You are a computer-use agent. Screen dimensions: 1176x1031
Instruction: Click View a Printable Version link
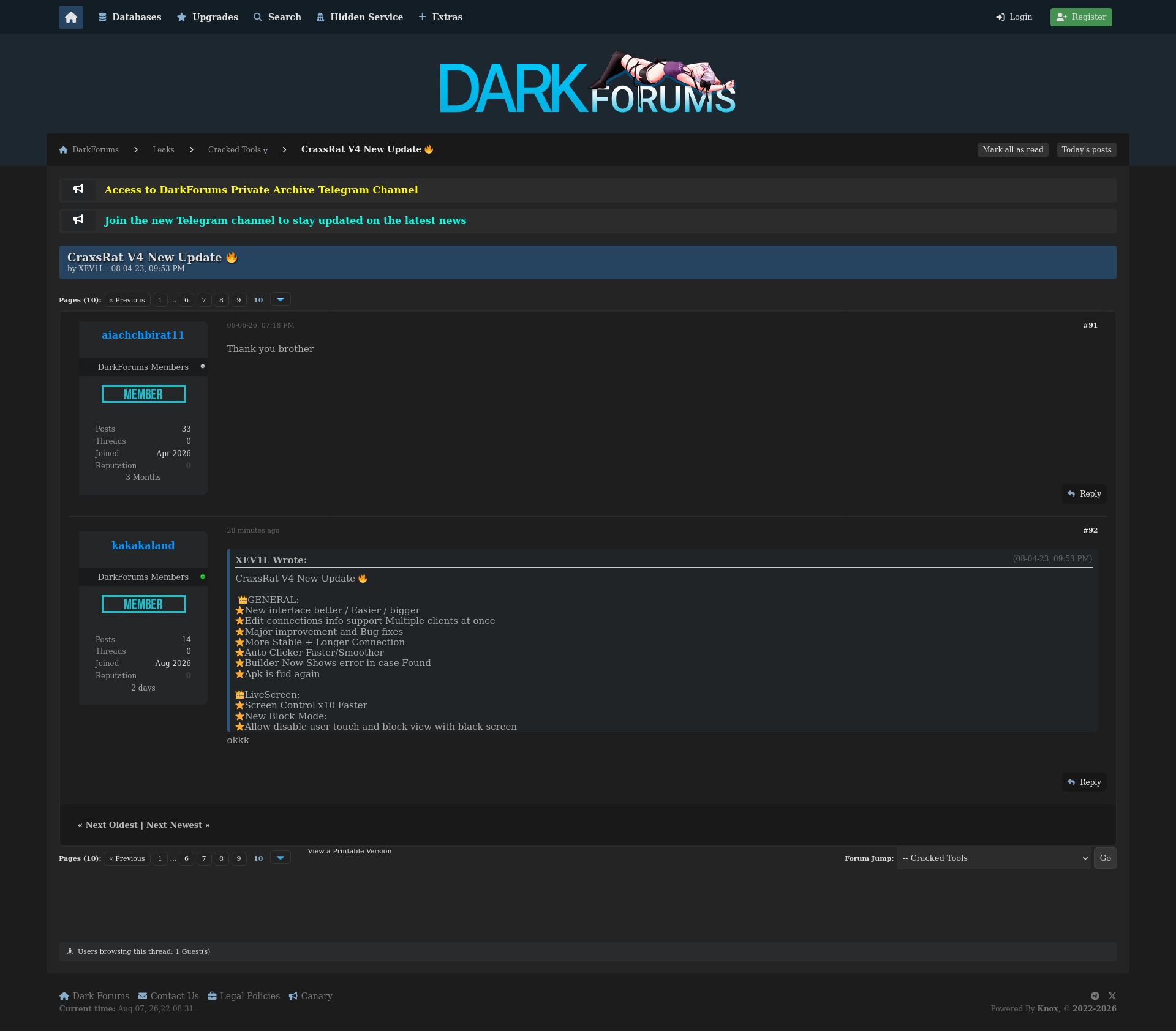349,851
